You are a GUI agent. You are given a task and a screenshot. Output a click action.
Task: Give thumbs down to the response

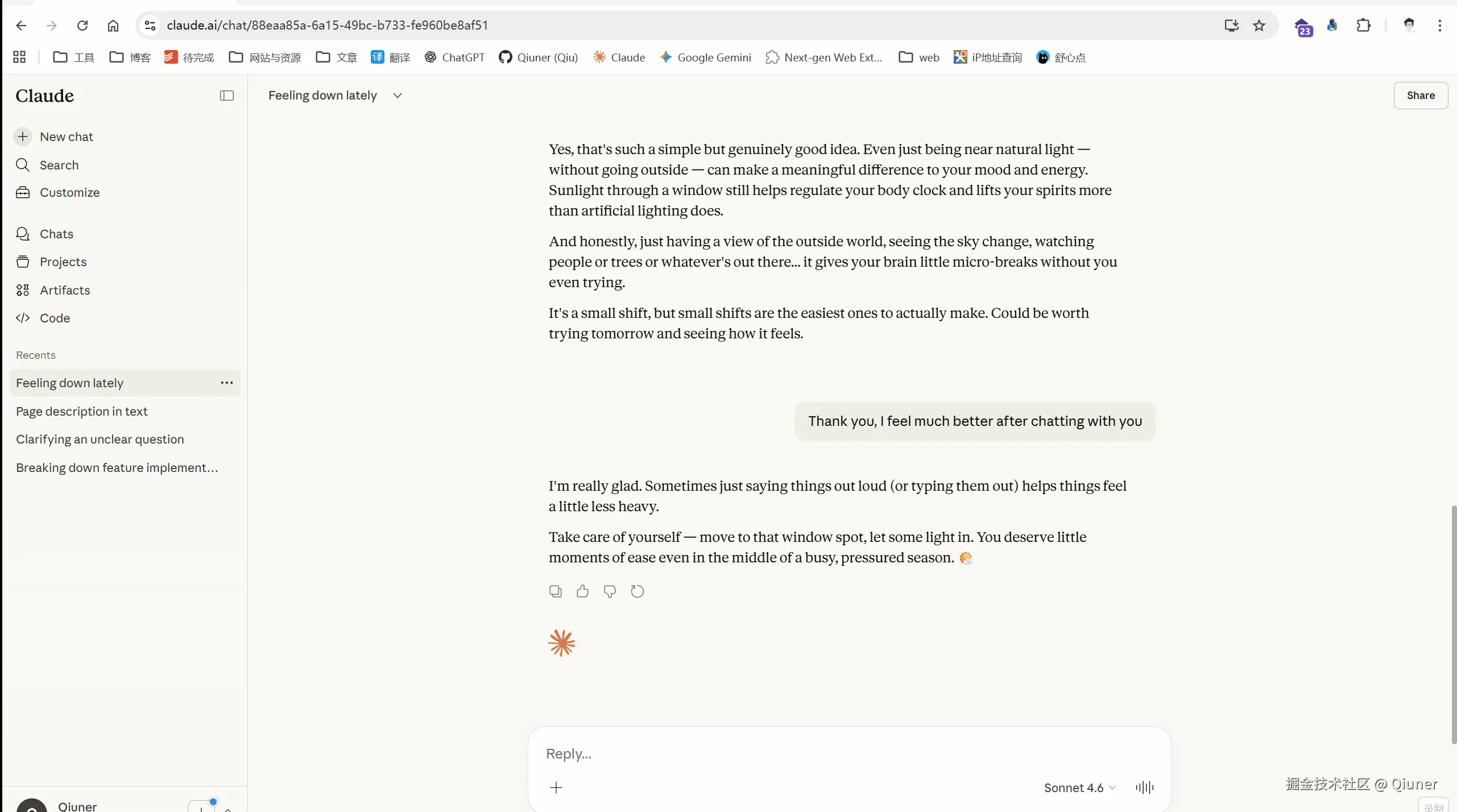coord(610,591)
